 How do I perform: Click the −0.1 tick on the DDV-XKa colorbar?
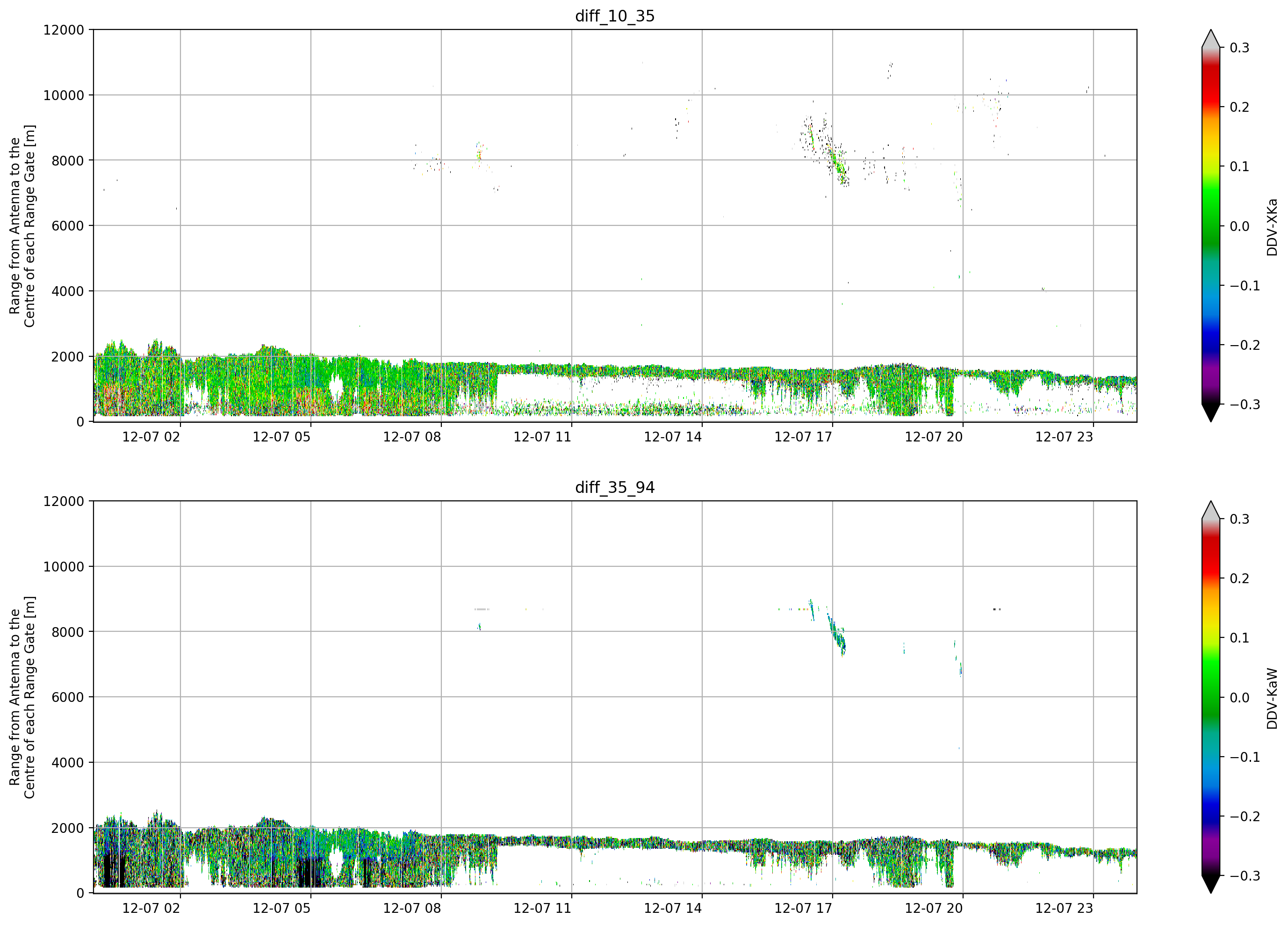coord(1244,286)
